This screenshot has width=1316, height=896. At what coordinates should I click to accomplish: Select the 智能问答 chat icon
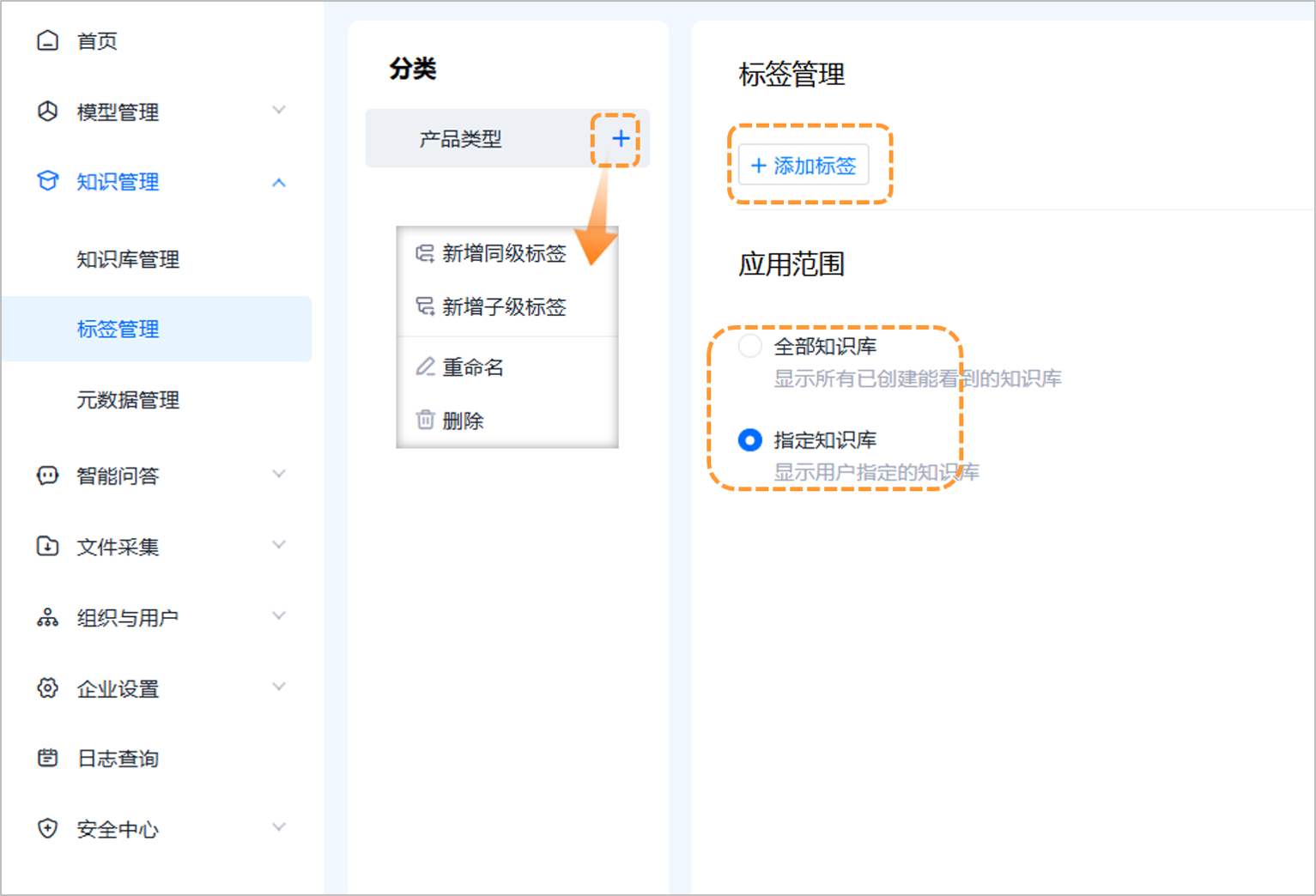(48, 475)
